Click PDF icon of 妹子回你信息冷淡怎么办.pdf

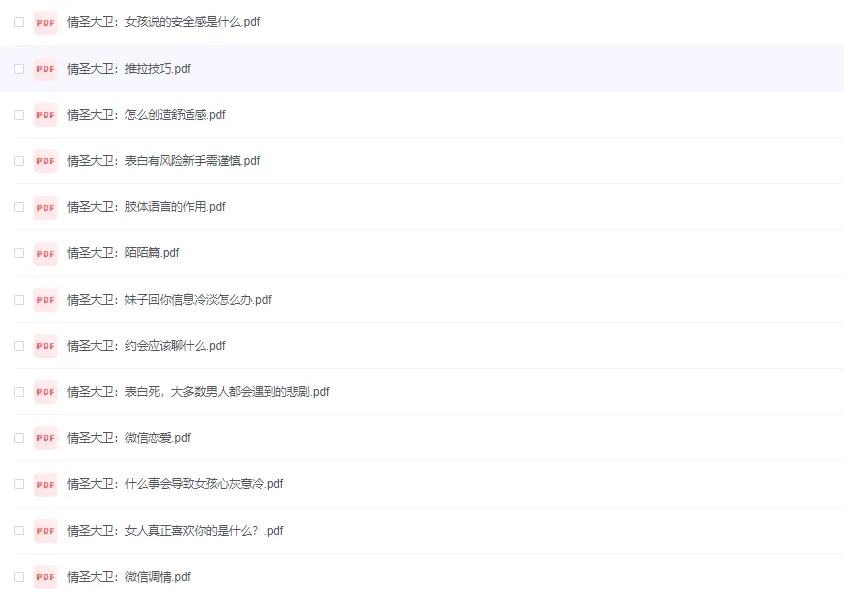tap(46, 300)
